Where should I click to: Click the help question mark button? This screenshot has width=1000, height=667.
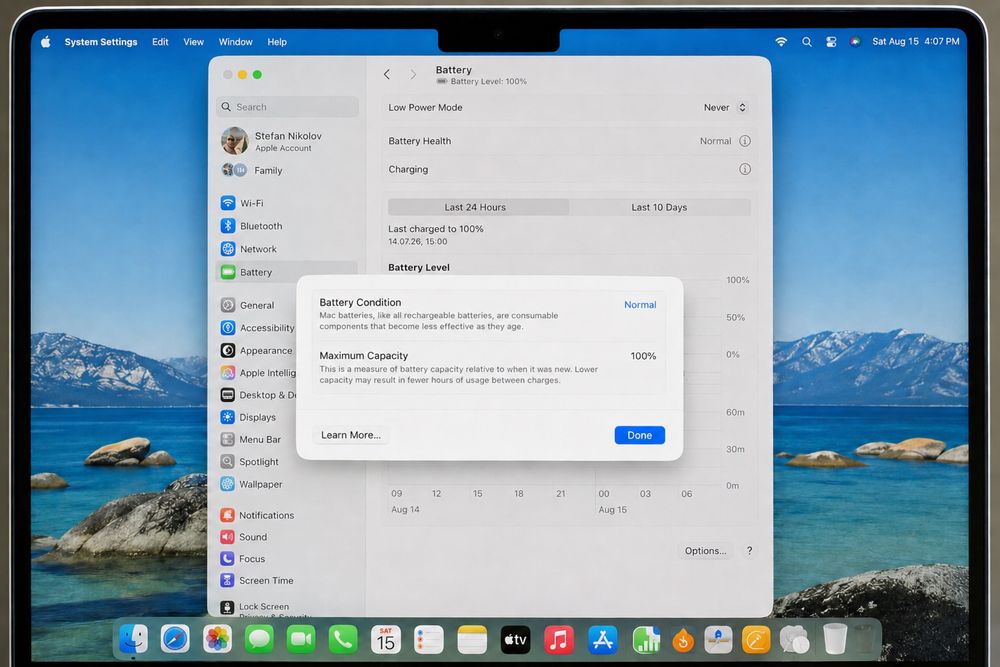pos(749,550)
